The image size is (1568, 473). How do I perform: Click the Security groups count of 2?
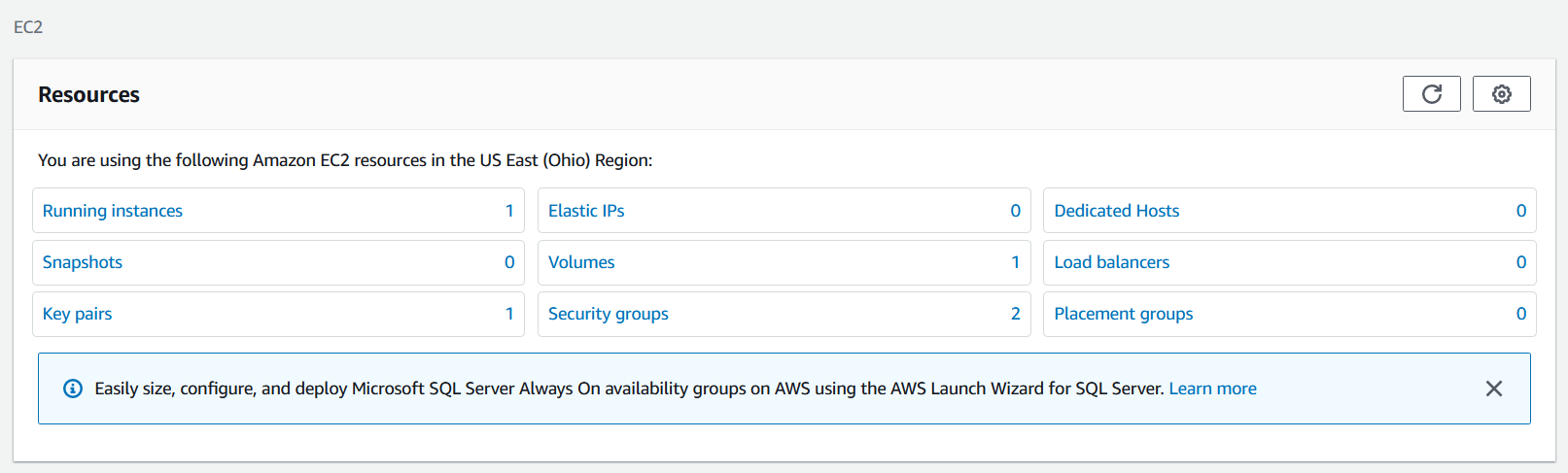[1015, 314]
